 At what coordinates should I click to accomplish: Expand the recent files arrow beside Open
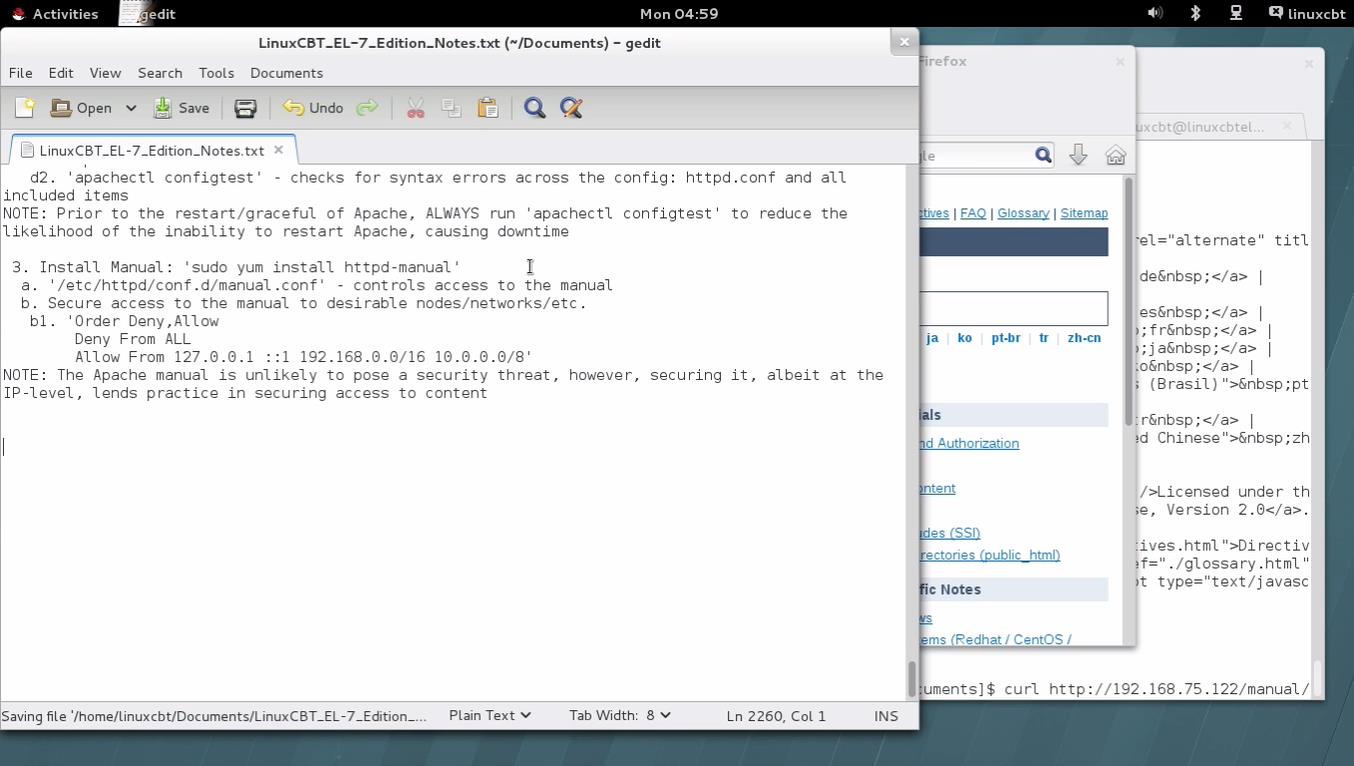130,108
